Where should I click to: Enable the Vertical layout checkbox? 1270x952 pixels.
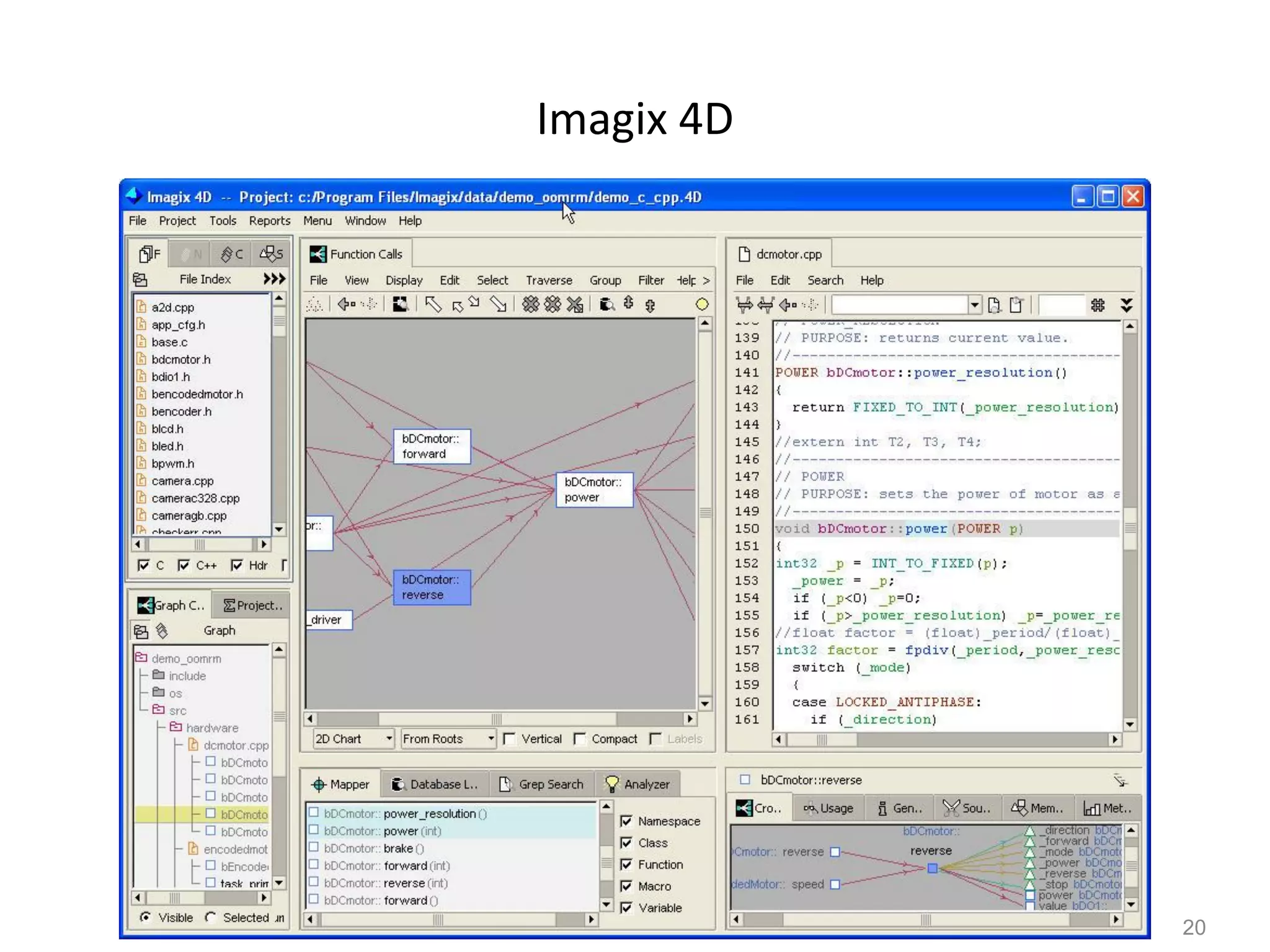click(510, 739)
